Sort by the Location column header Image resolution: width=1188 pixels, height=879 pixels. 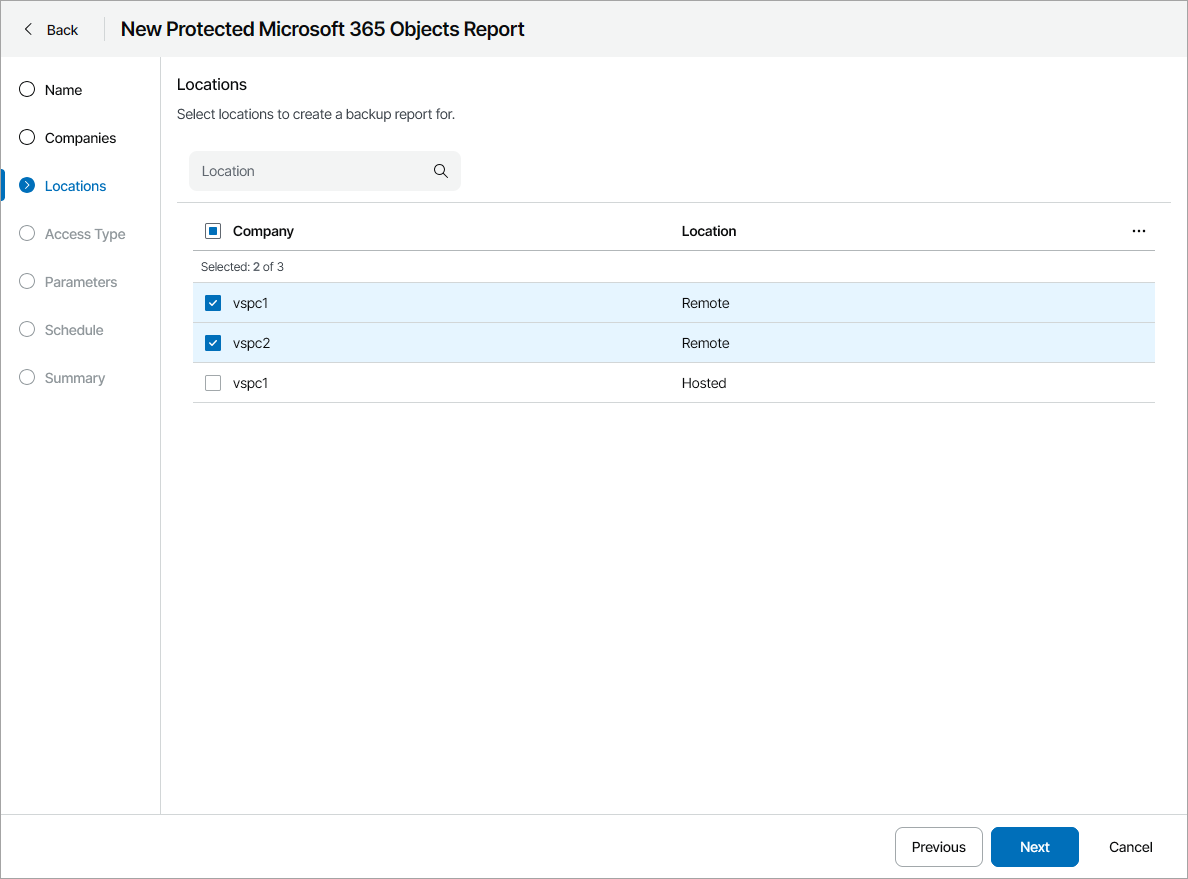pyautogui.click(x=708, y=231)
